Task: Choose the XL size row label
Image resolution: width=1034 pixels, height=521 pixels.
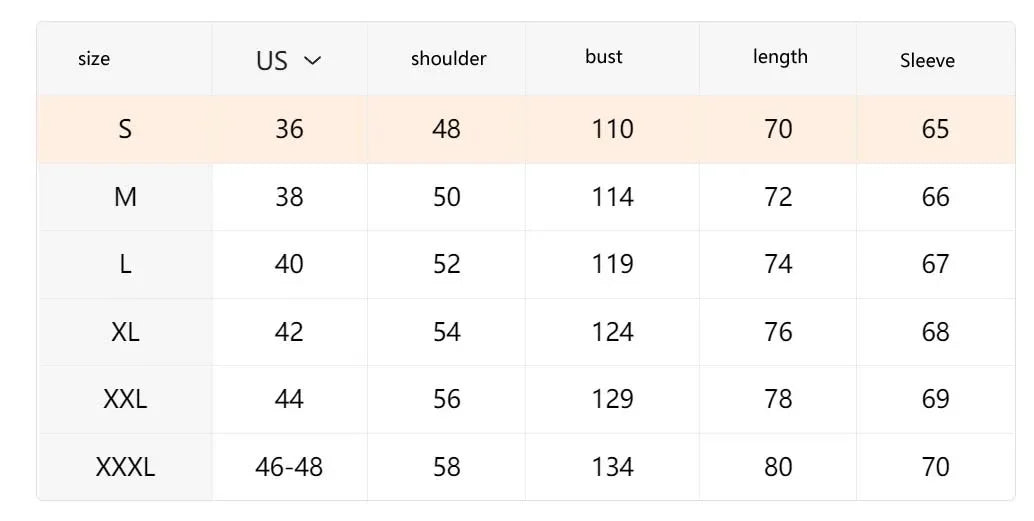Action: point(125,332)
